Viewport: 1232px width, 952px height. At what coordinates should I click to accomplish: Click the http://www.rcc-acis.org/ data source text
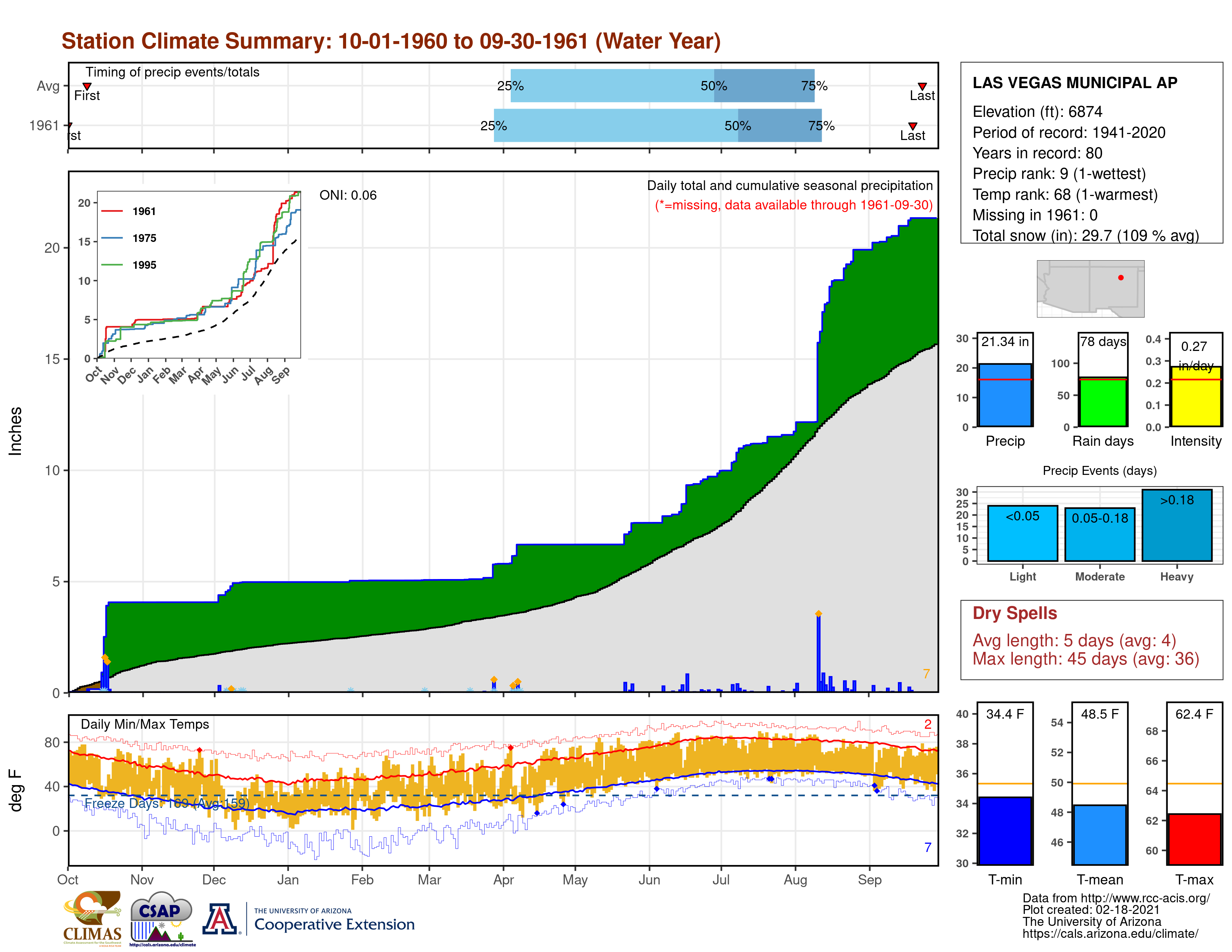coord(1145,898)
